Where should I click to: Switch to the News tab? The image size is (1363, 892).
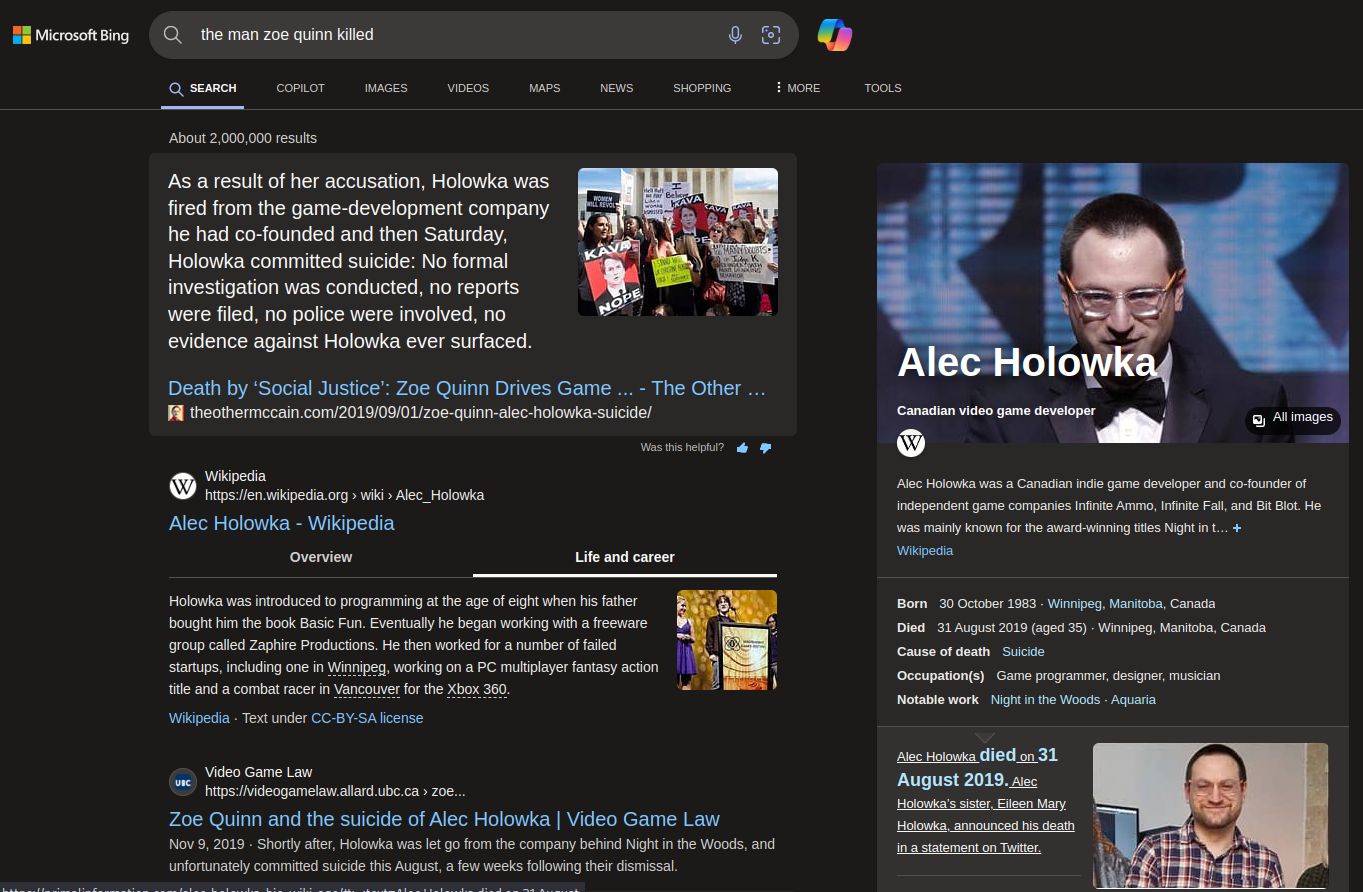coord(616,88)
